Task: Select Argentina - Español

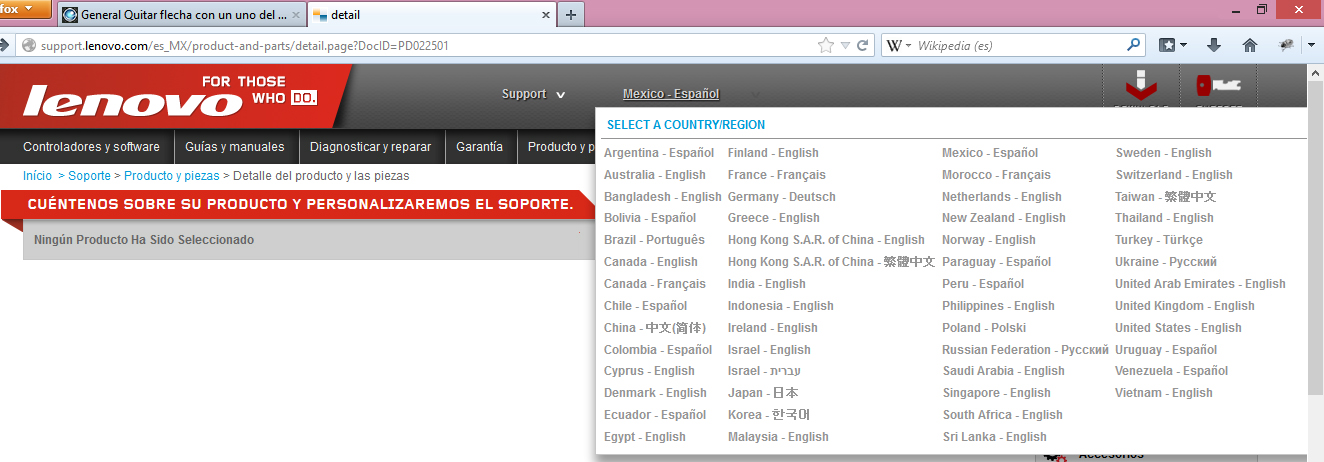Action: (659, 153)
